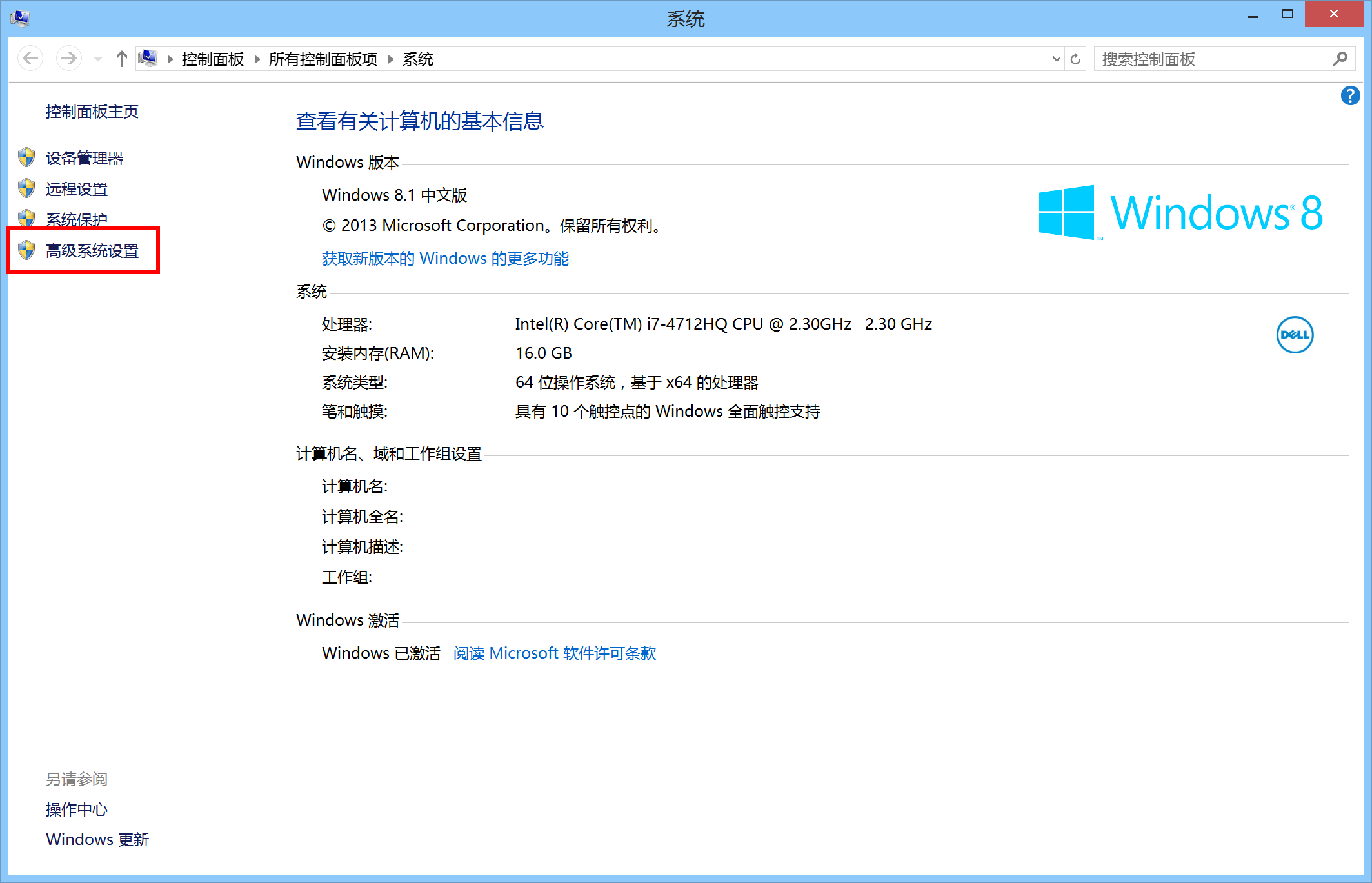Click the processor value Intel(R) Core(TM) i7-4712HQ

[724, 324]
